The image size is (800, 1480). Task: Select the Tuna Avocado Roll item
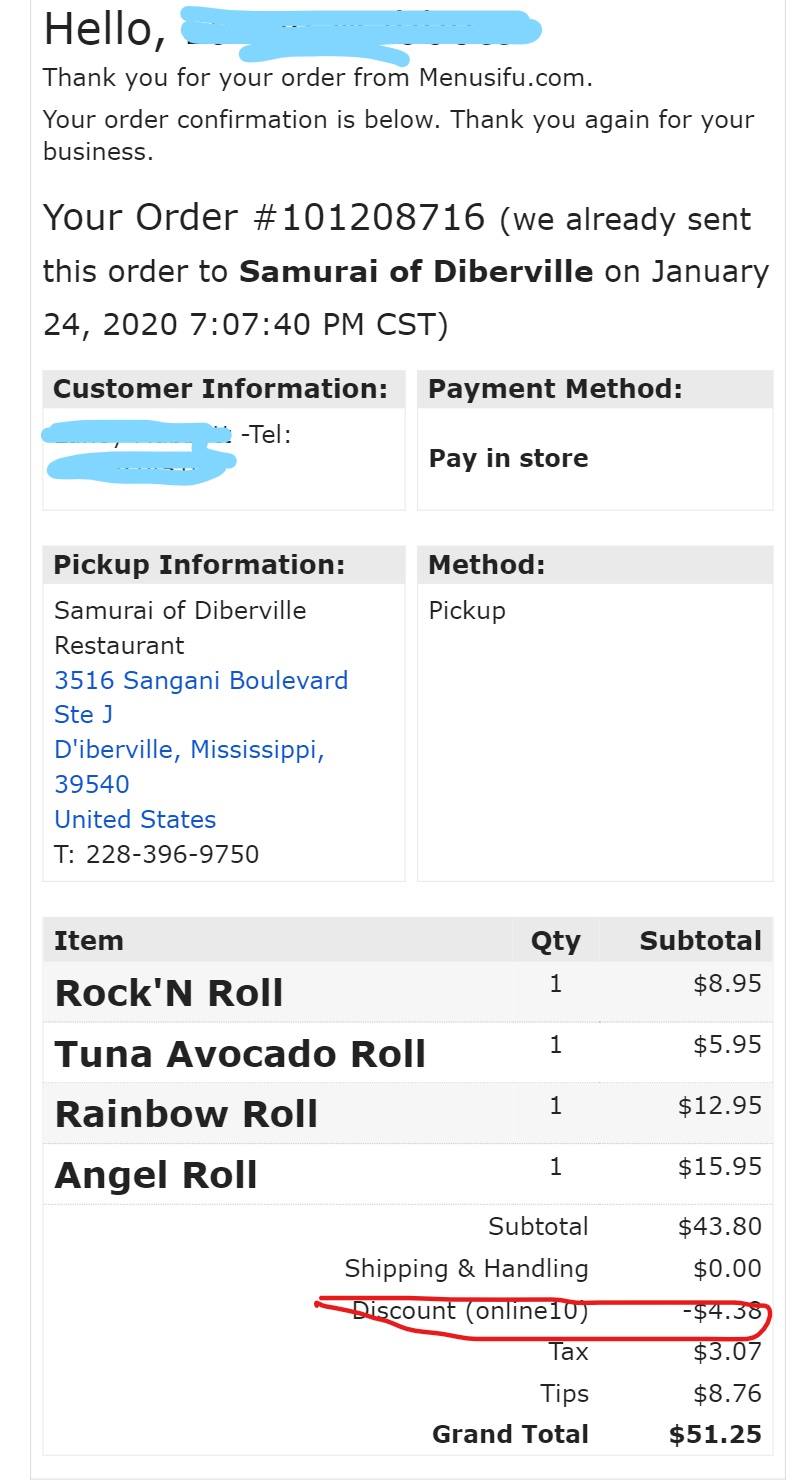pos(240,1054)
